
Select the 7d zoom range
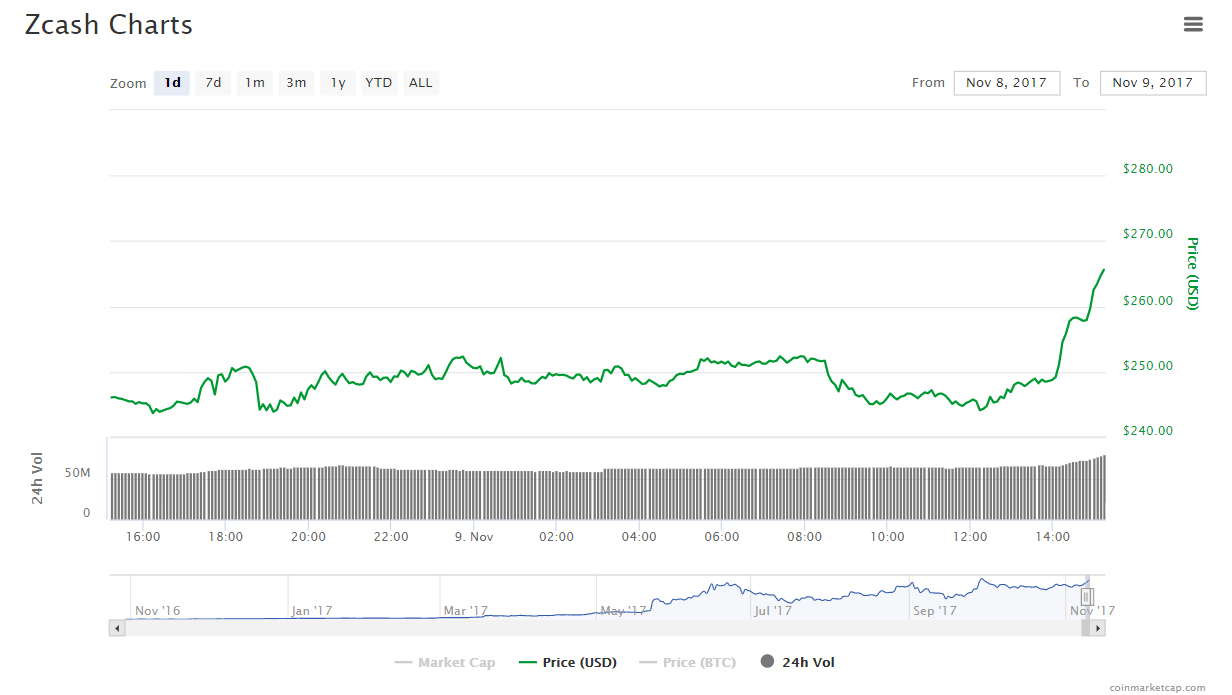point(212,83)
